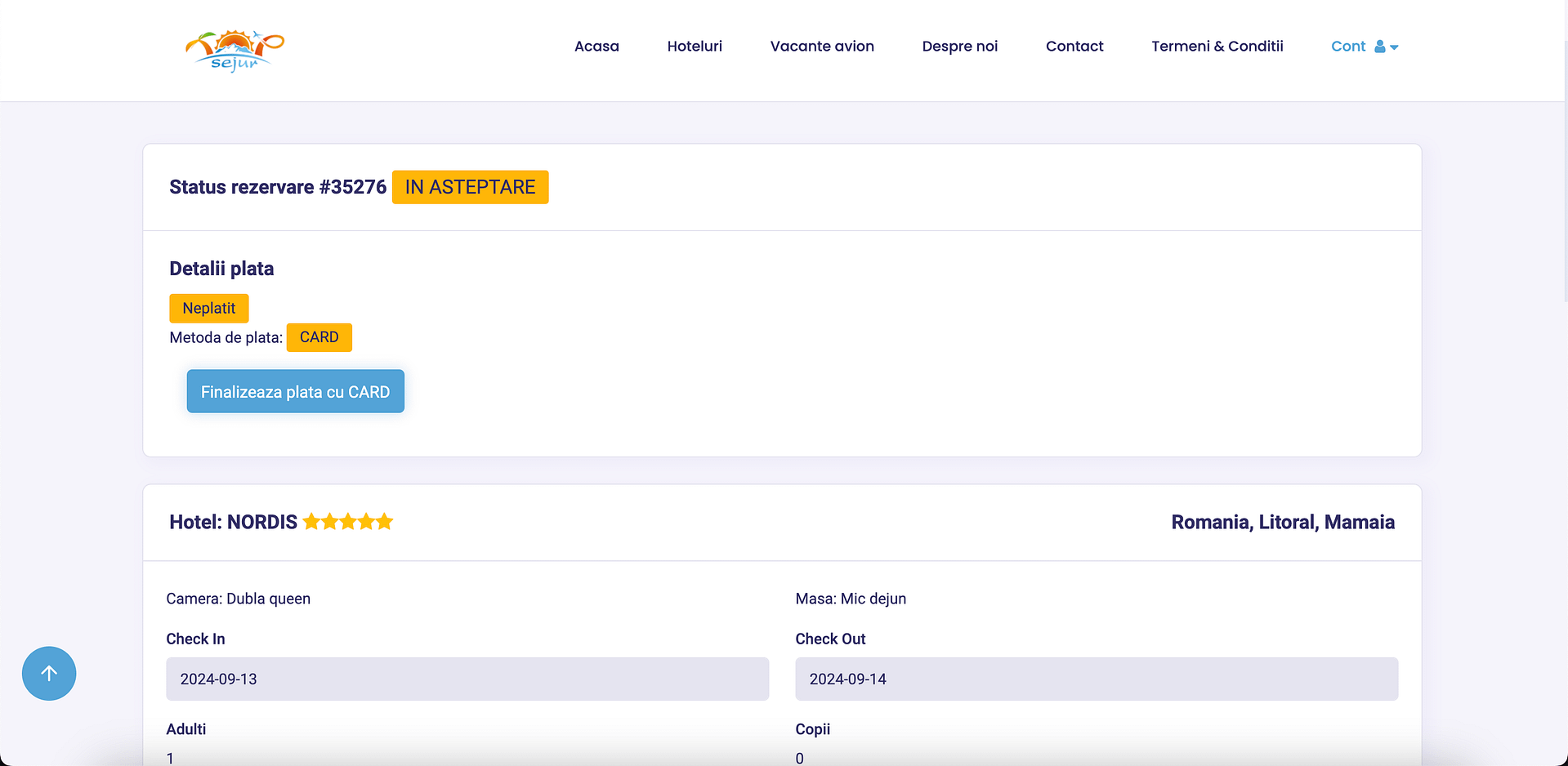
Task: Click the Check In date field
Action: click(x=467, y=679)
